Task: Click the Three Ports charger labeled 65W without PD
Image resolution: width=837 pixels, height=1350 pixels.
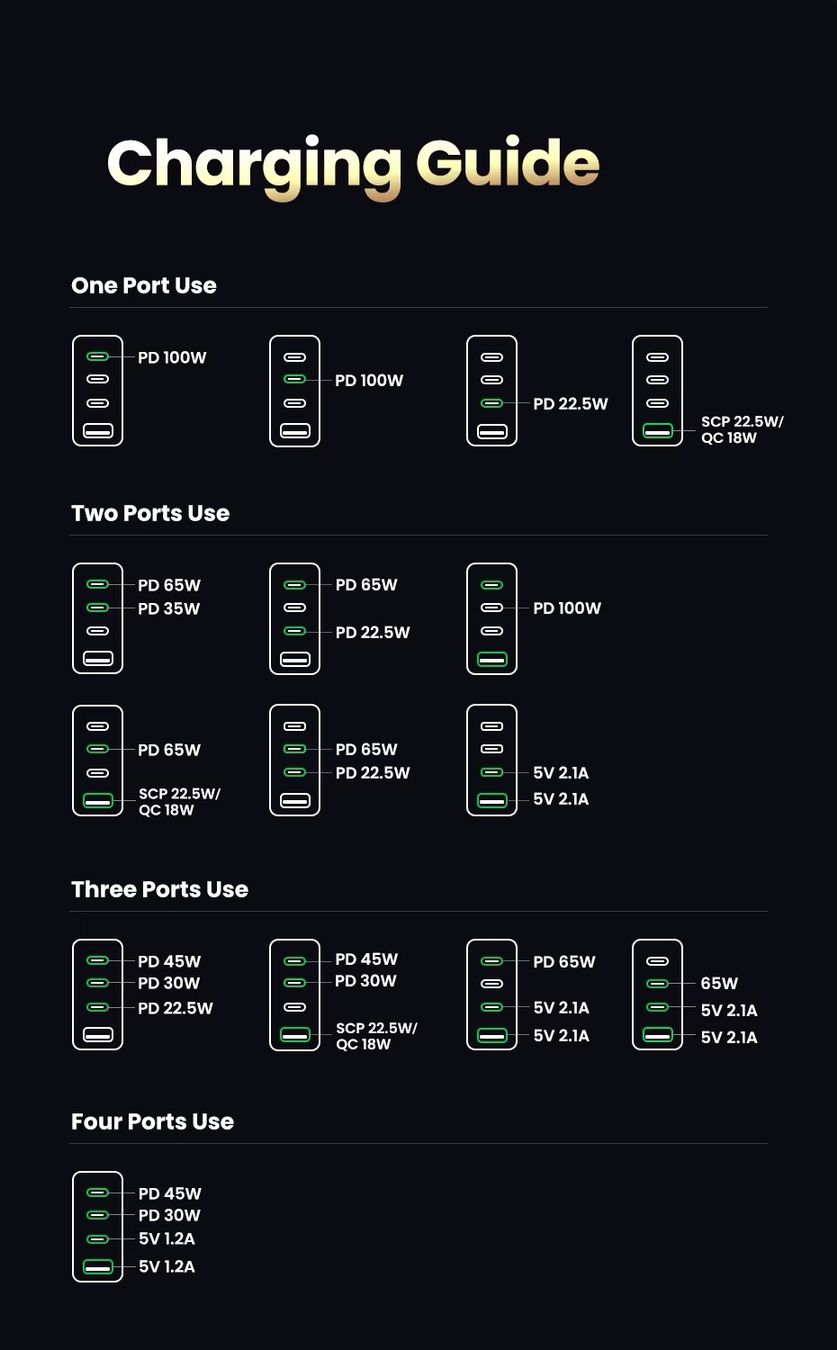Action: tap(658, 995)
